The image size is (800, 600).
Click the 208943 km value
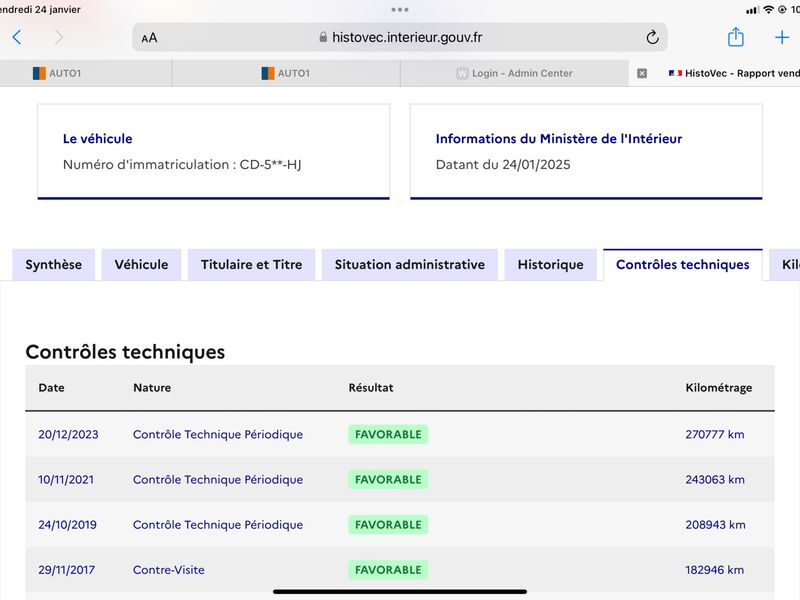tap(715, 525)
